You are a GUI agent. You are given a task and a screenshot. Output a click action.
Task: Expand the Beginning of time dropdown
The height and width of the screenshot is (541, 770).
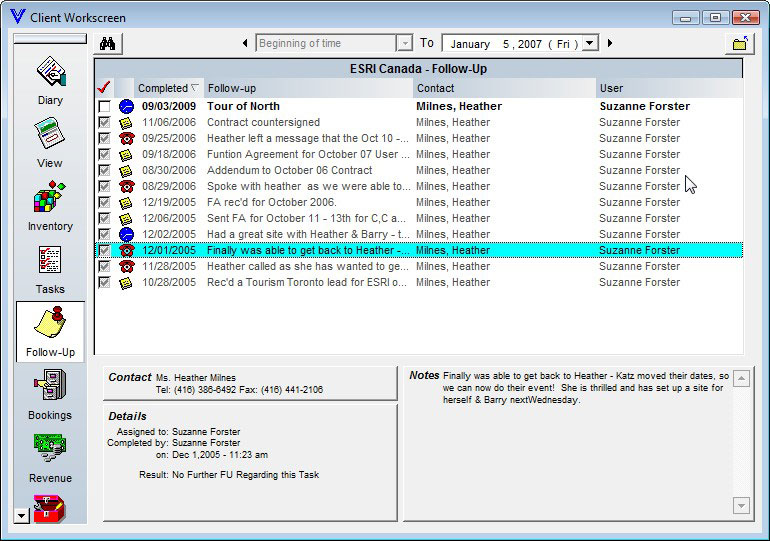click(x=404, y=44)
